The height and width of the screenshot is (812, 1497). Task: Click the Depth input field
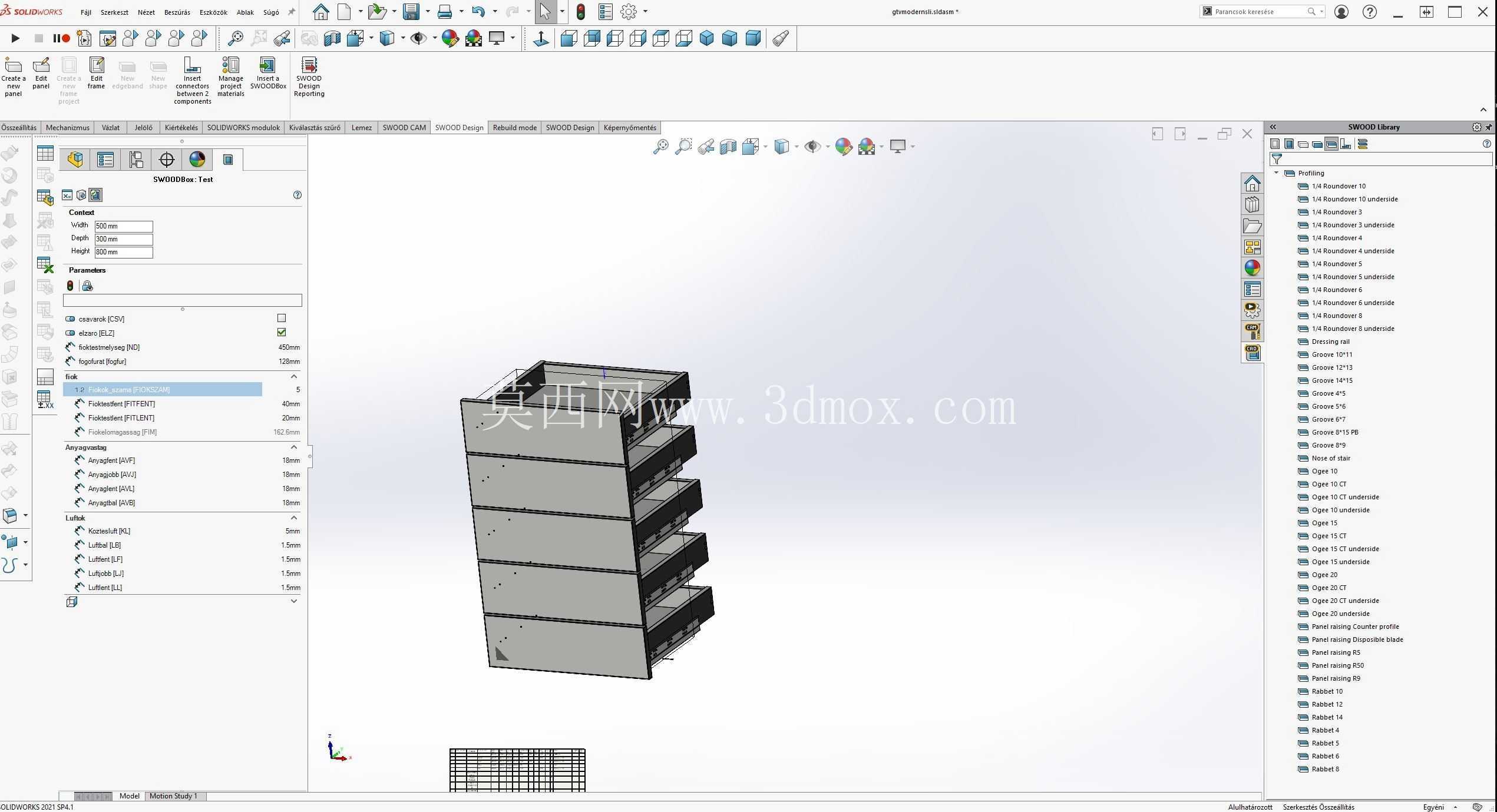(x=124, y=240)
